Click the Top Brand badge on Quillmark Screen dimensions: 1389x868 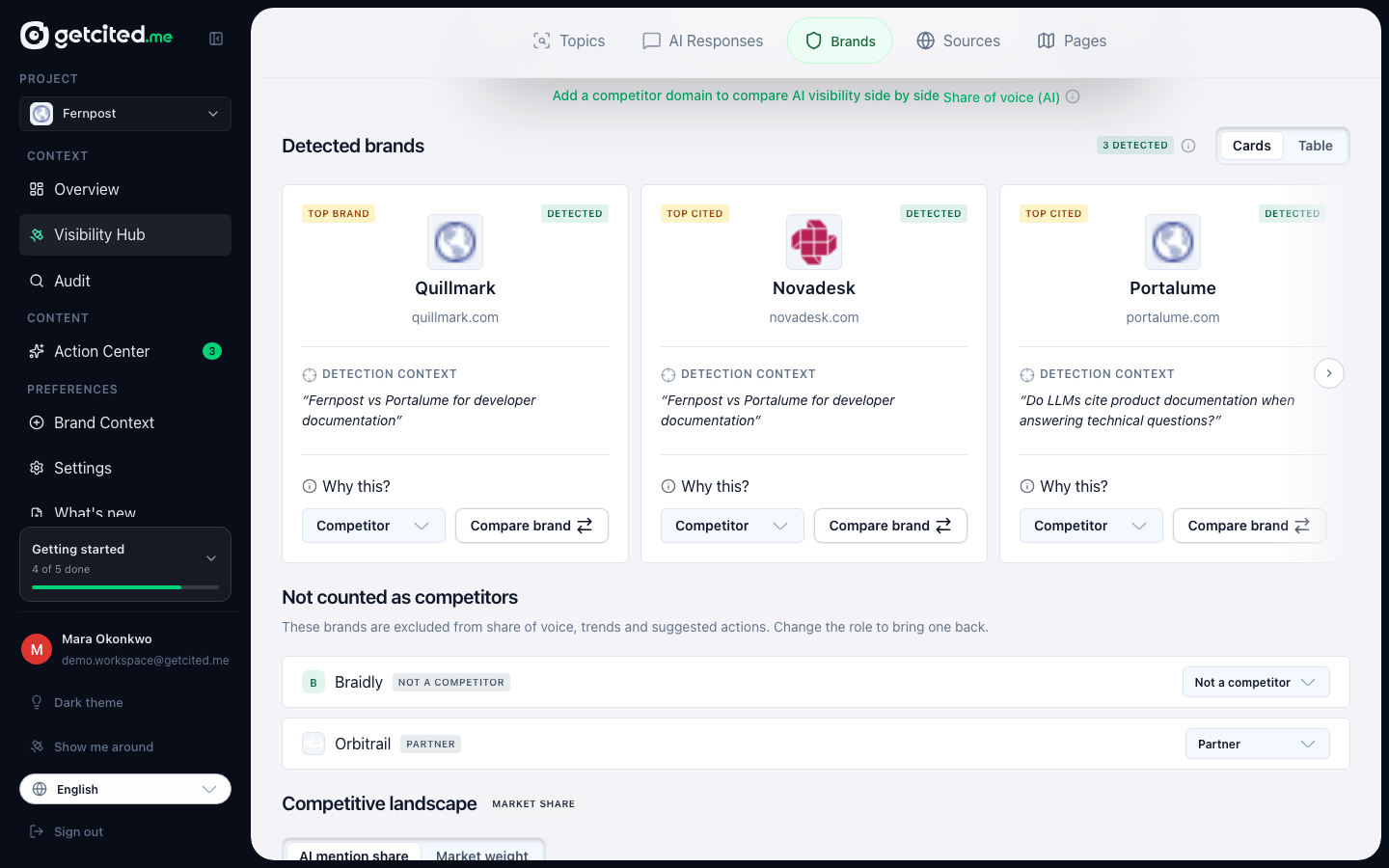[339, 213]
